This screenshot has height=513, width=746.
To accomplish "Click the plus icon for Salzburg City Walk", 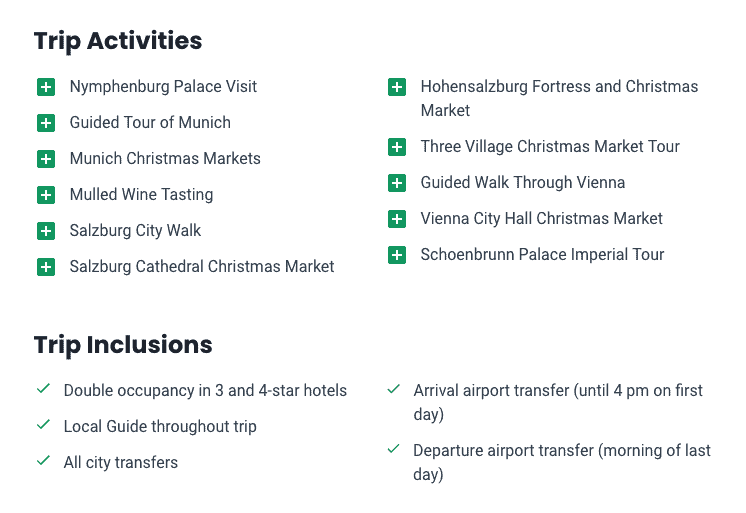I will tap(46, 231).
